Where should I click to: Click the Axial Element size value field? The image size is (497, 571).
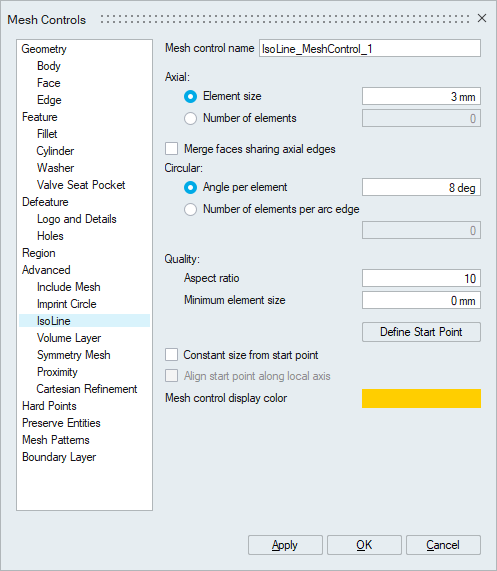point(421,97)
